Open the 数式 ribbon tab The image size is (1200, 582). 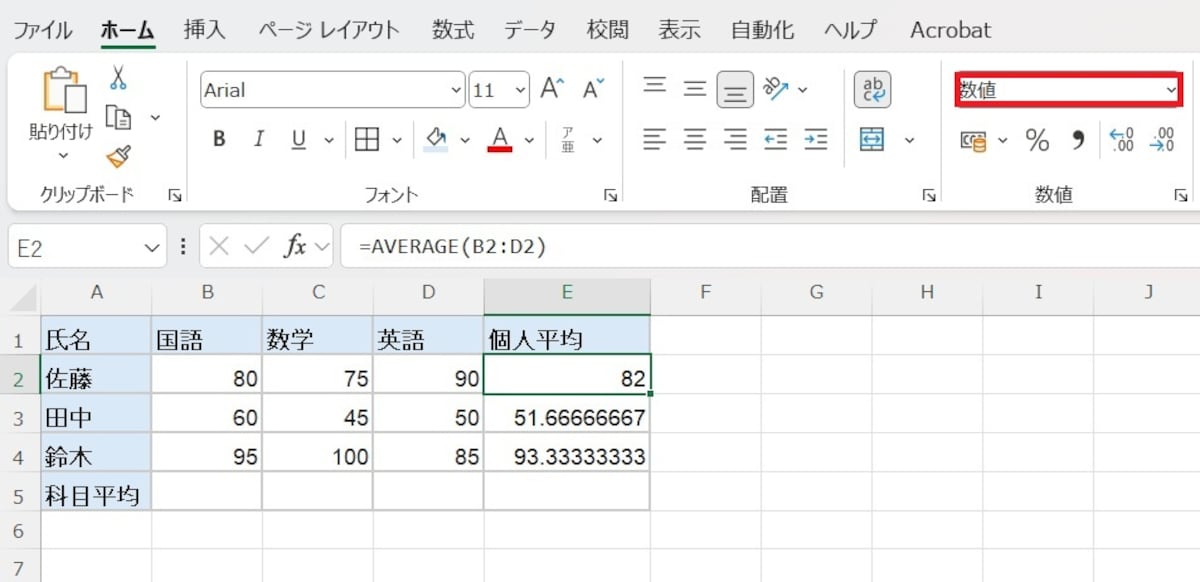(x=452, y=30)
